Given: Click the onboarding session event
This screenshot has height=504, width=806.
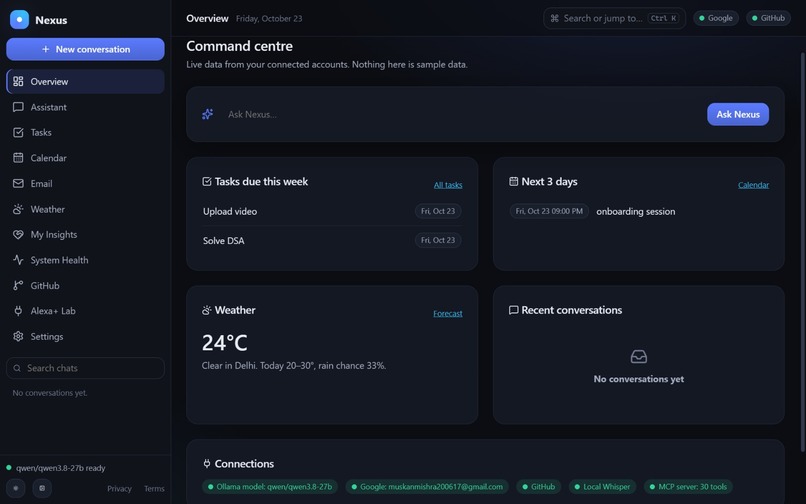Looking at the screenshot, I should point(635,211).
